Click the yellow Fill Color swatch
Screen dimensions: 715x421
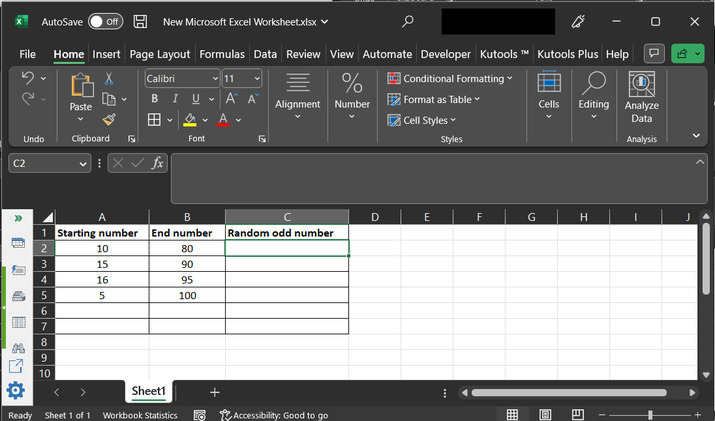(x=189, y=120)
